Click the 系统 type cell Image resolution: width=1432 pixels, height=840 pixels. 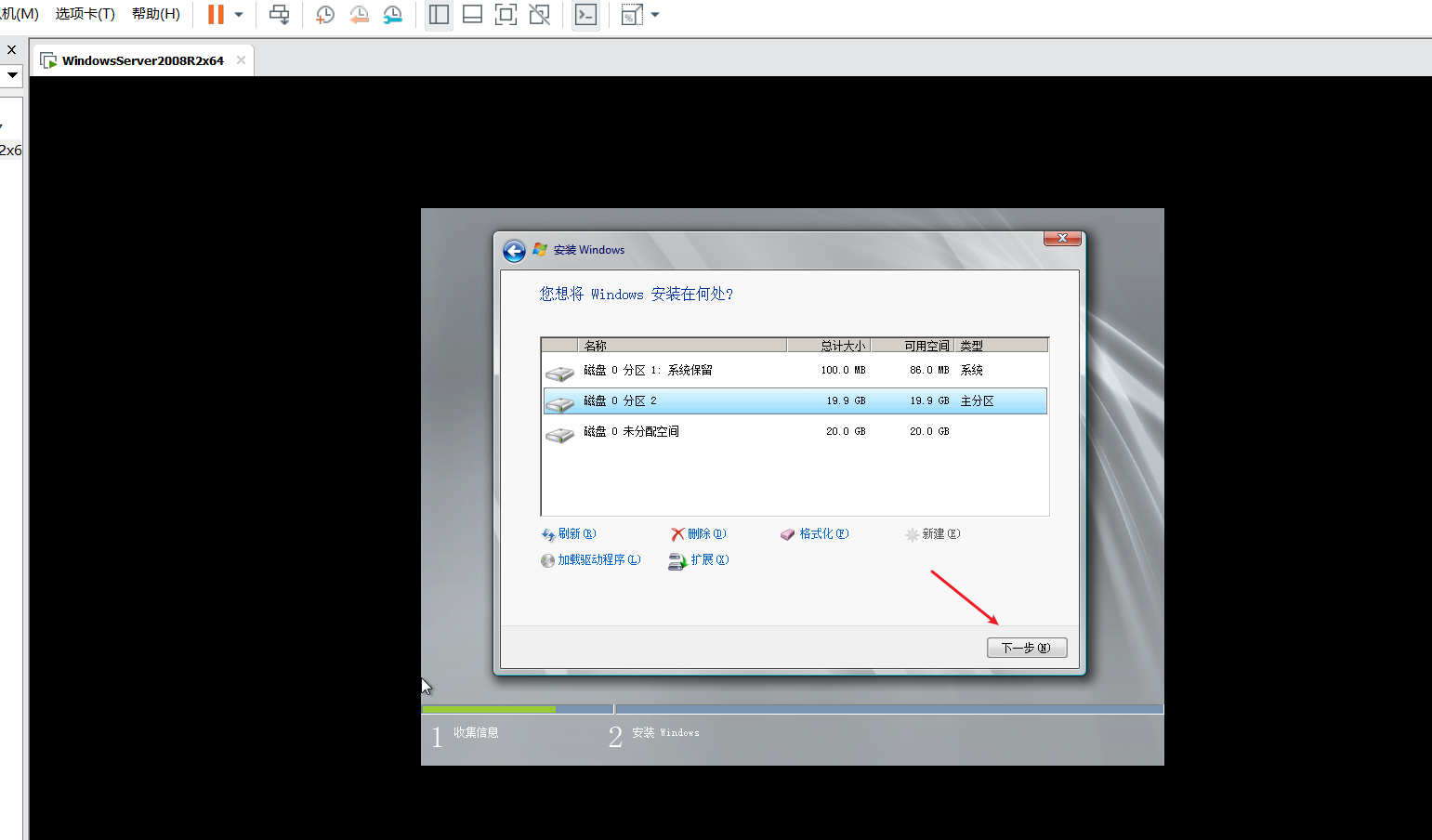point(971,370)
